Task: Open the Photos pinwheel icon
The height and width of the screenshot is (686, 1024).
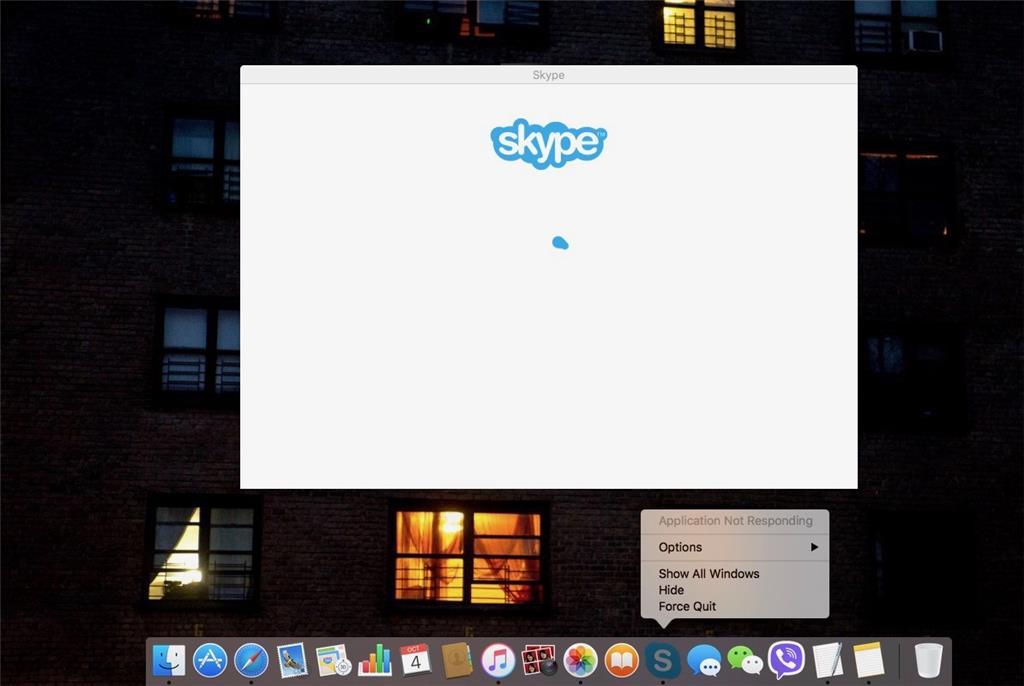Action: [x=580, y=660]
